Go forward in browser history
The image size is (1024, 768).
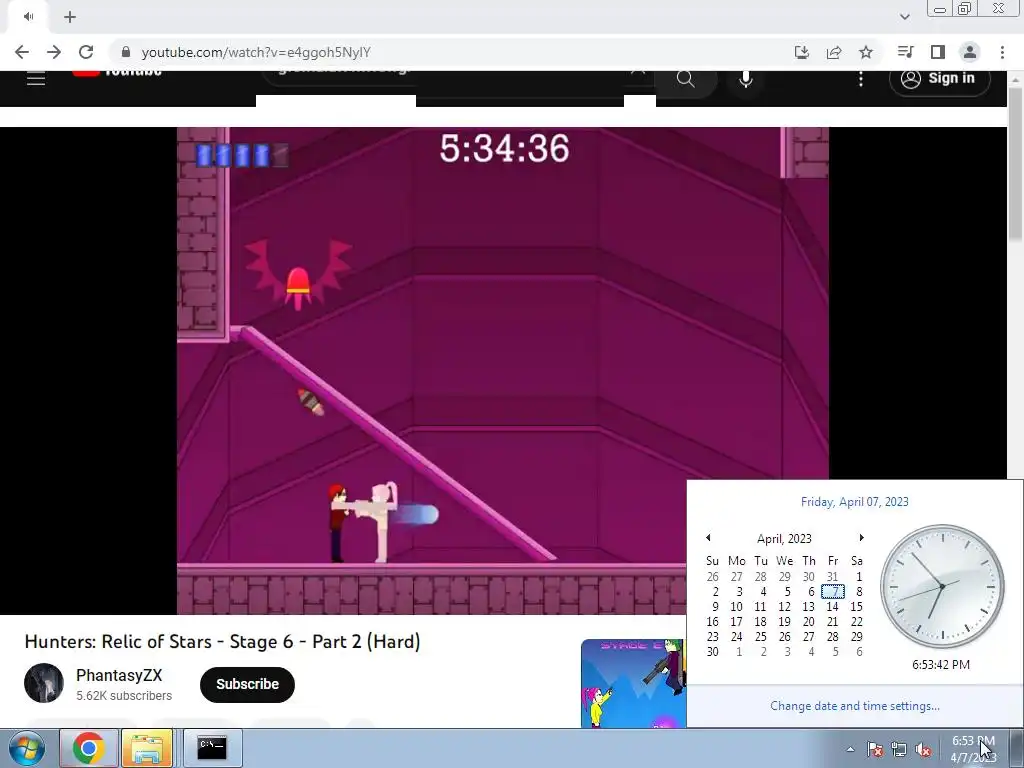pos(54,52)
